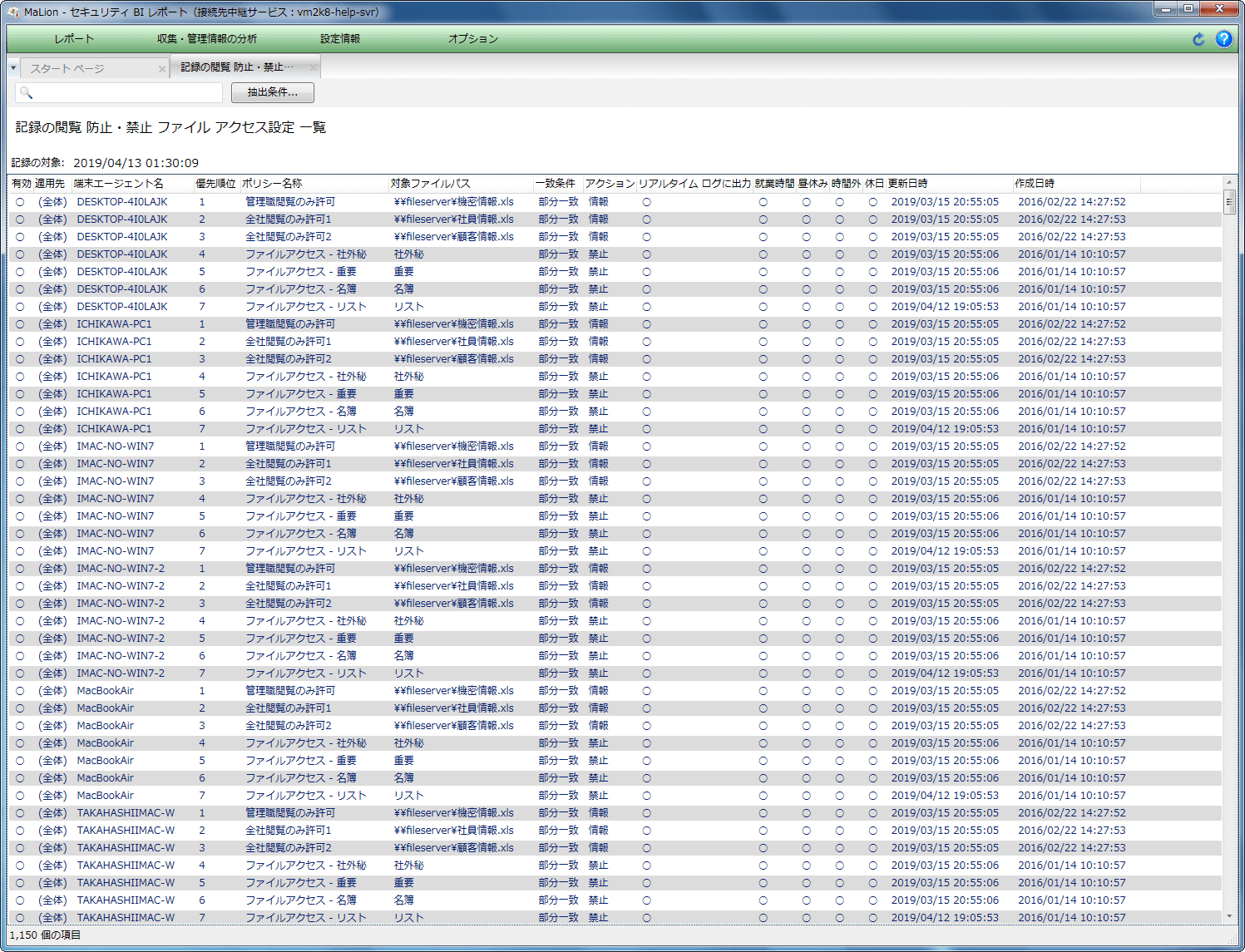The image size is (1245, 952).
Task: Click the MaLion app icon in title bar
Action: pos(12,12)
